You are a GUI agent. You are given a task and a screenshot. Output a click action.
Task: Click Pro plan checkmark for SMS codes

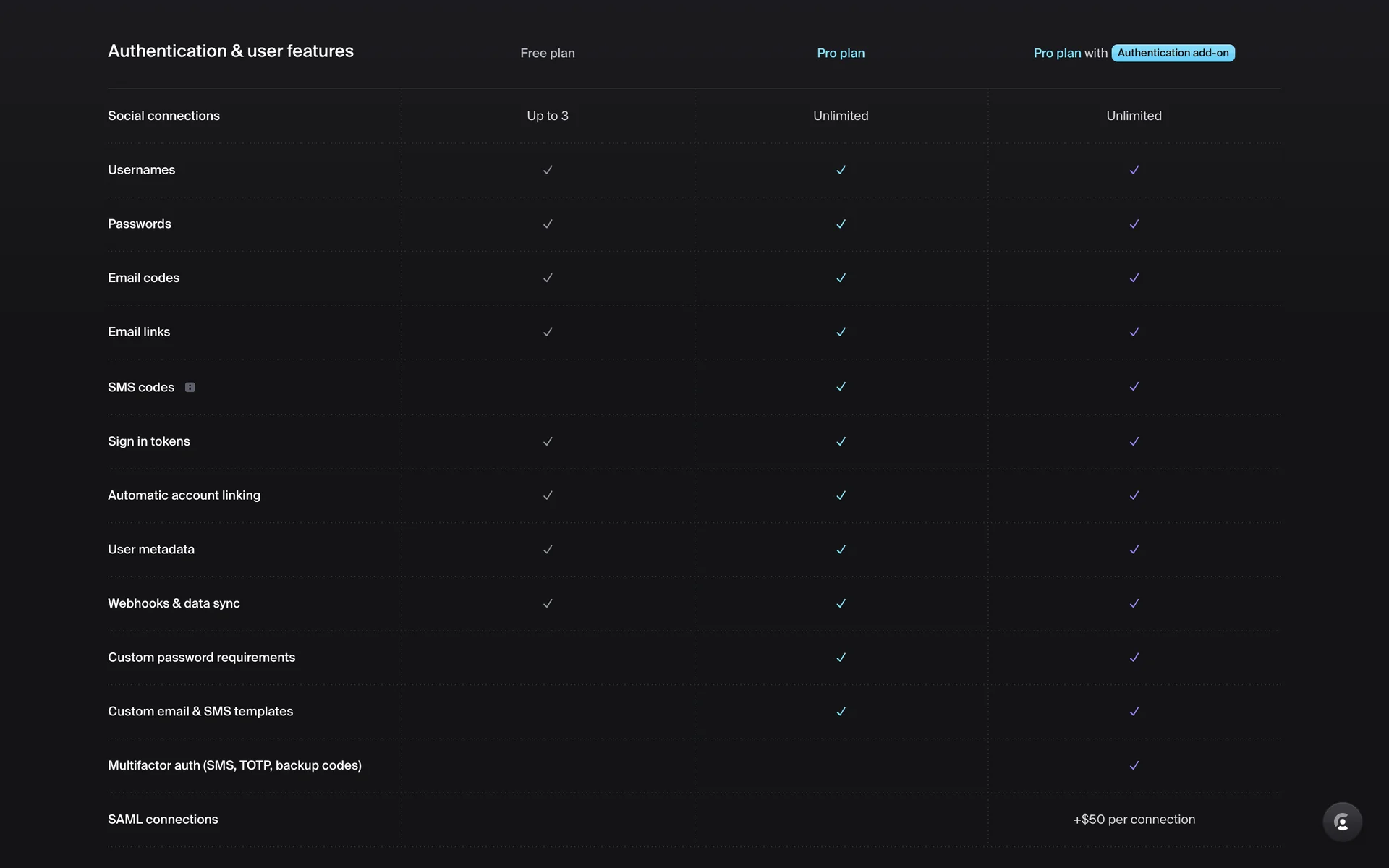pos(841,387)
